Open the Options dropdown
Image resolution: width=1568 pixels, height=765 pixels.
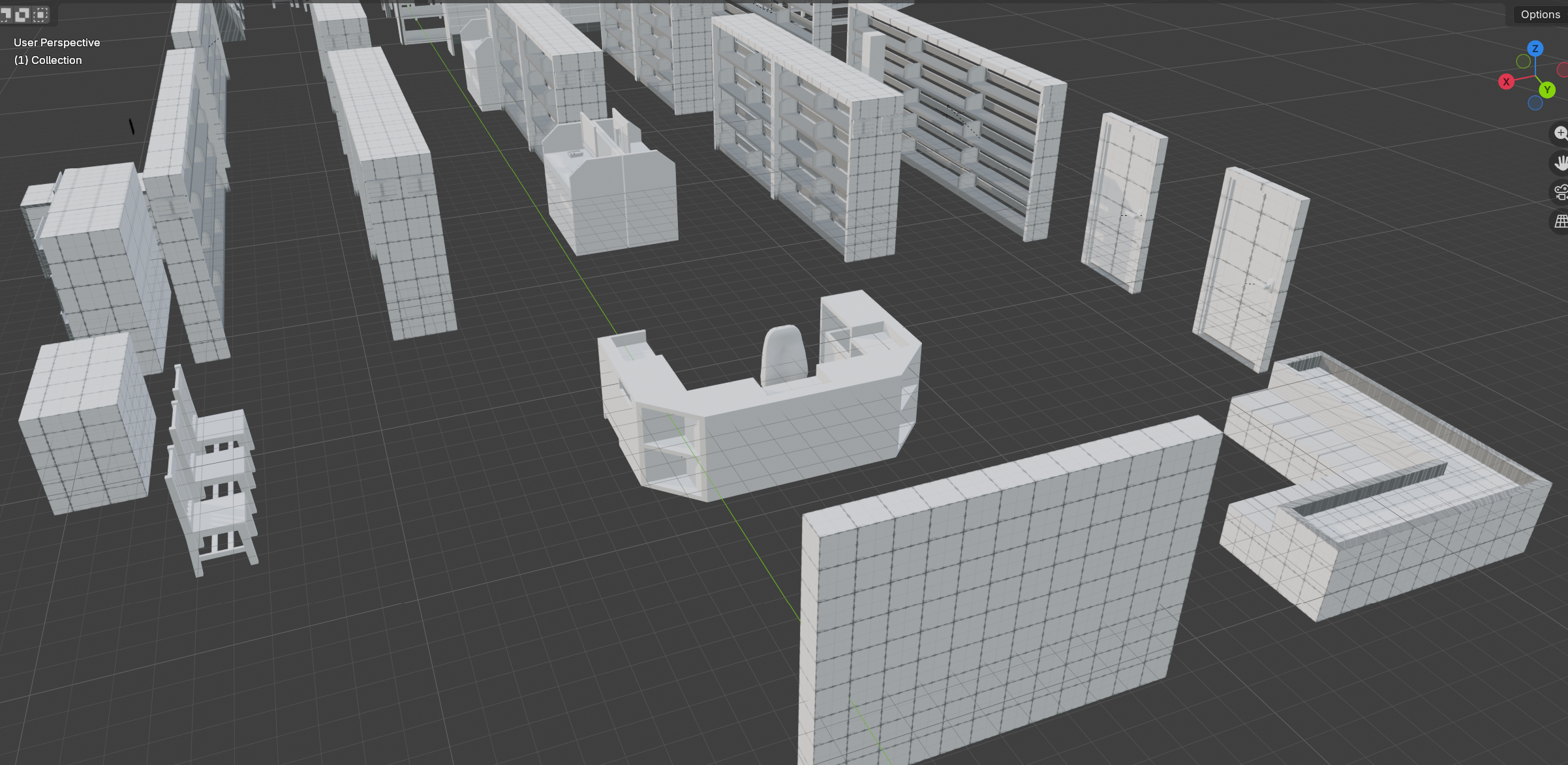coord(1540,14)
